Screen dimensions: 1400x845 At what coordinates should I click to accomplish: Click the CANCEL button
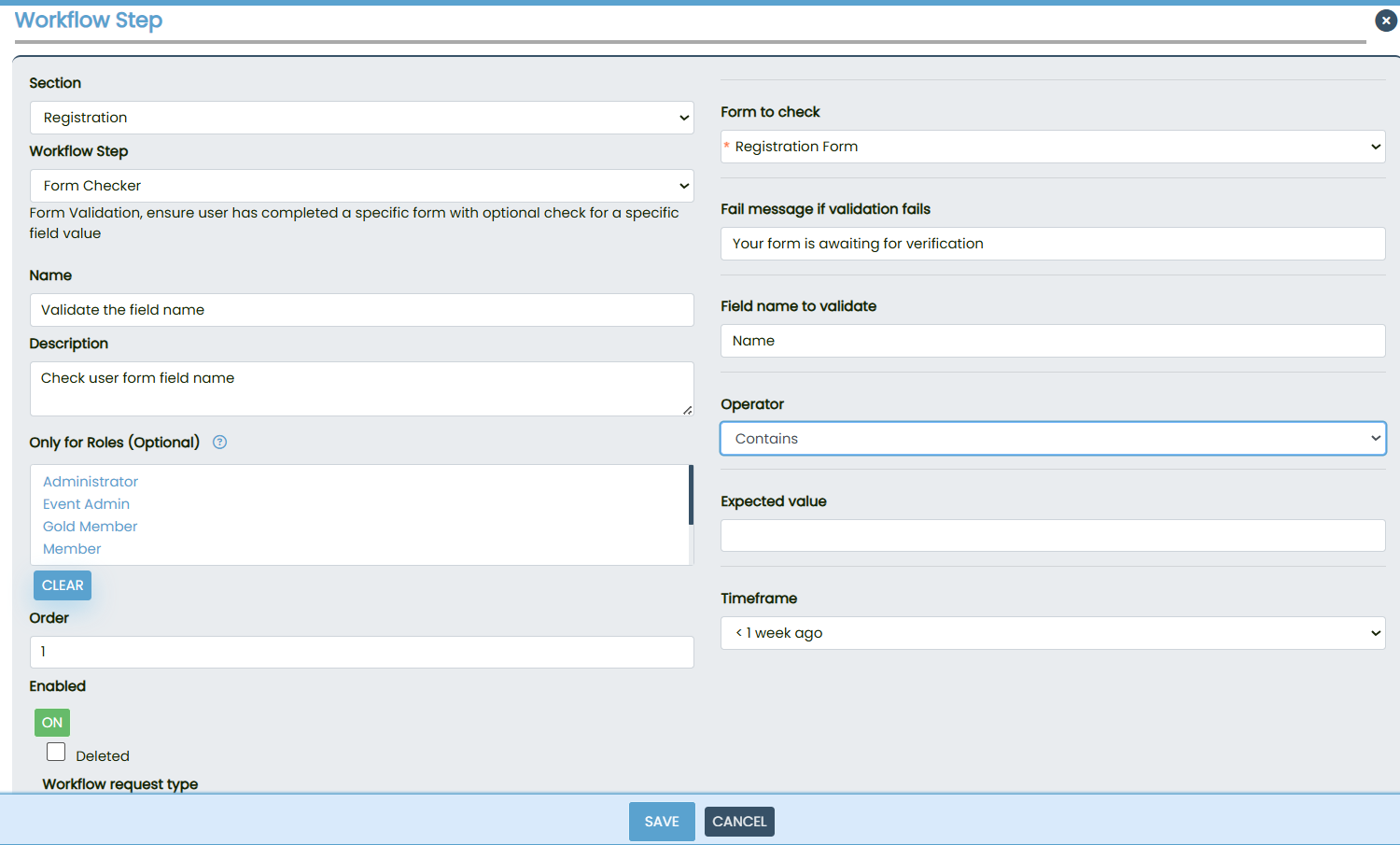(x=739, y=822)
